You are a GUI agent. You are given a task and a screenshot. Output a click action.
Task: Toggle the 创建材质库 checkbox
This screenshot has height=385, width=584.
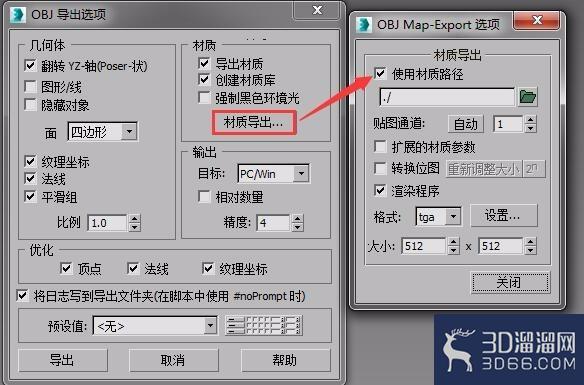coord(204,79)
